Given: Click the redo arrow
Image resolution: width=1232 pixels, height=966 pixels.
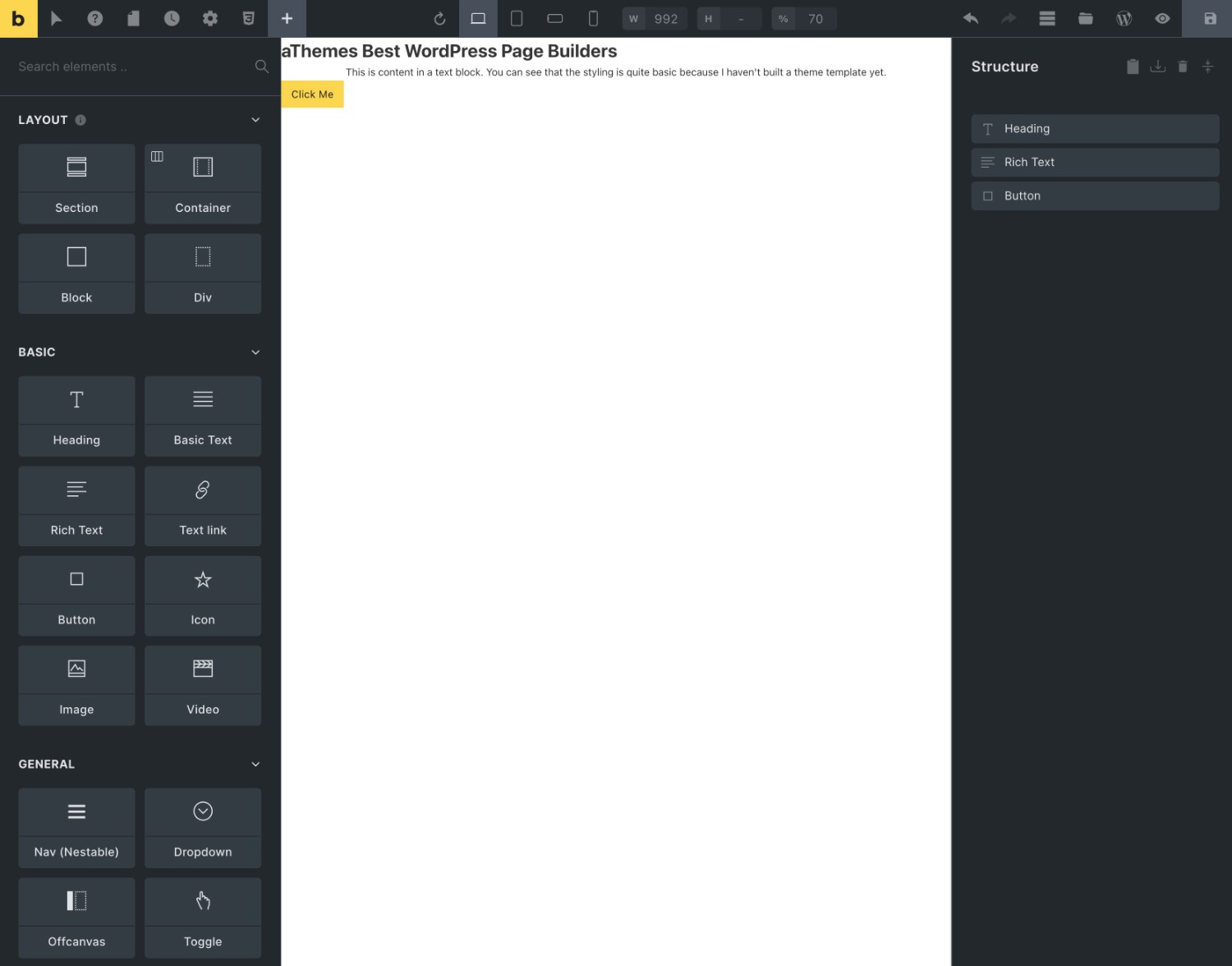Looking at the screenshot, I should coord(1009,18).
